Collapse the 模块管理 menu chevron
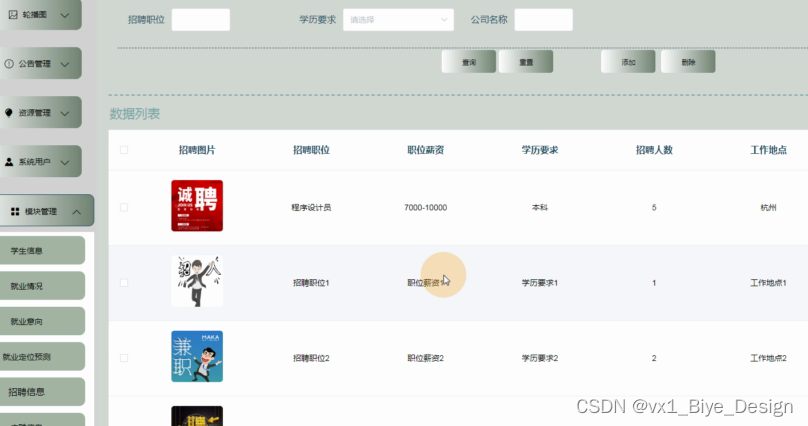The image size is (808, 426). point(76,212)
